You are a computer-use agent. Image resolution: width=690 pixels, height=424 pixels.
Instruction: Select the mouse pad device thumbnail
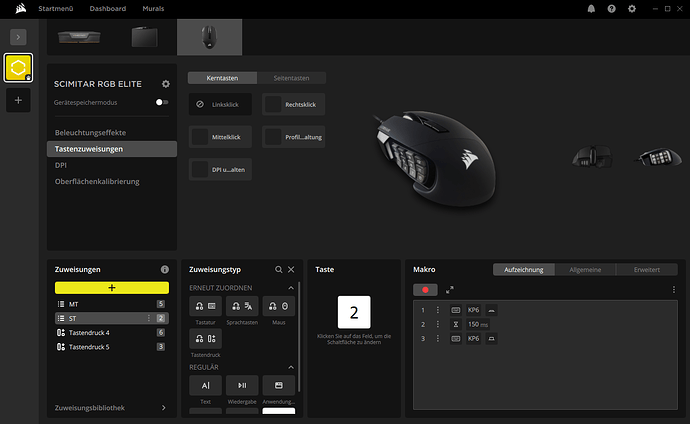coord(144,37)
